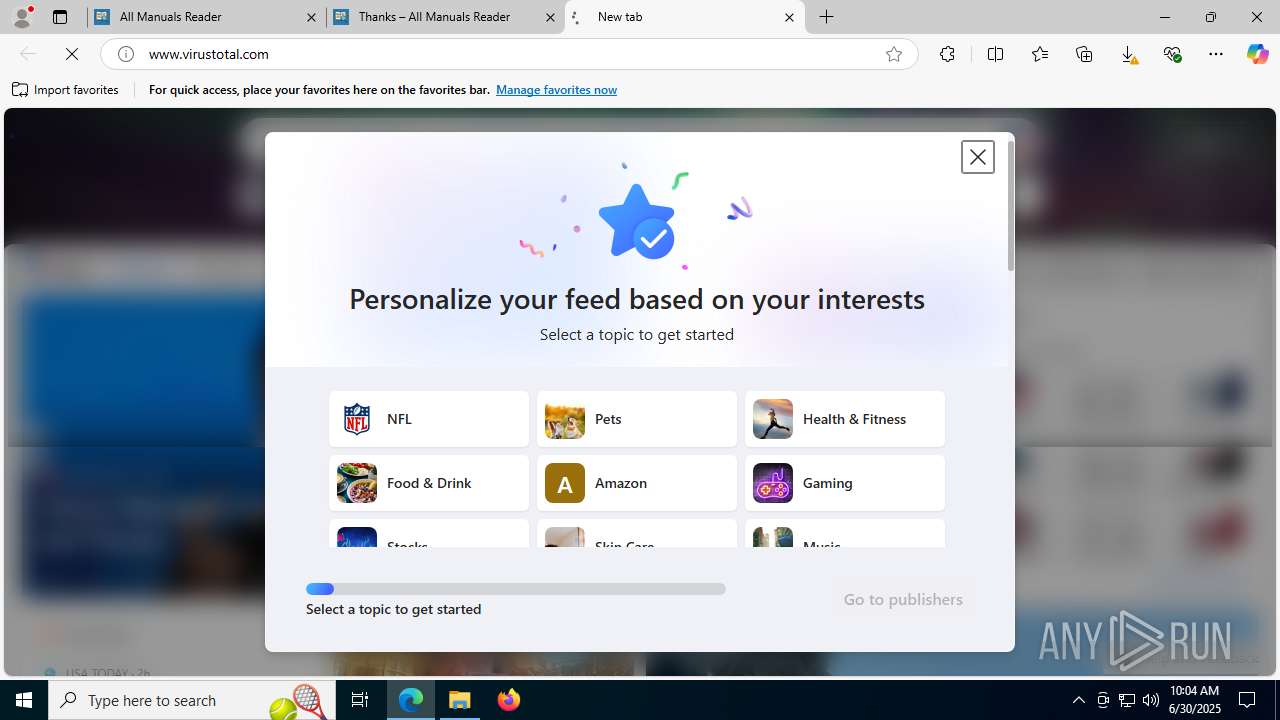
Task: Open the network status icon
Action: point(1127,700)
